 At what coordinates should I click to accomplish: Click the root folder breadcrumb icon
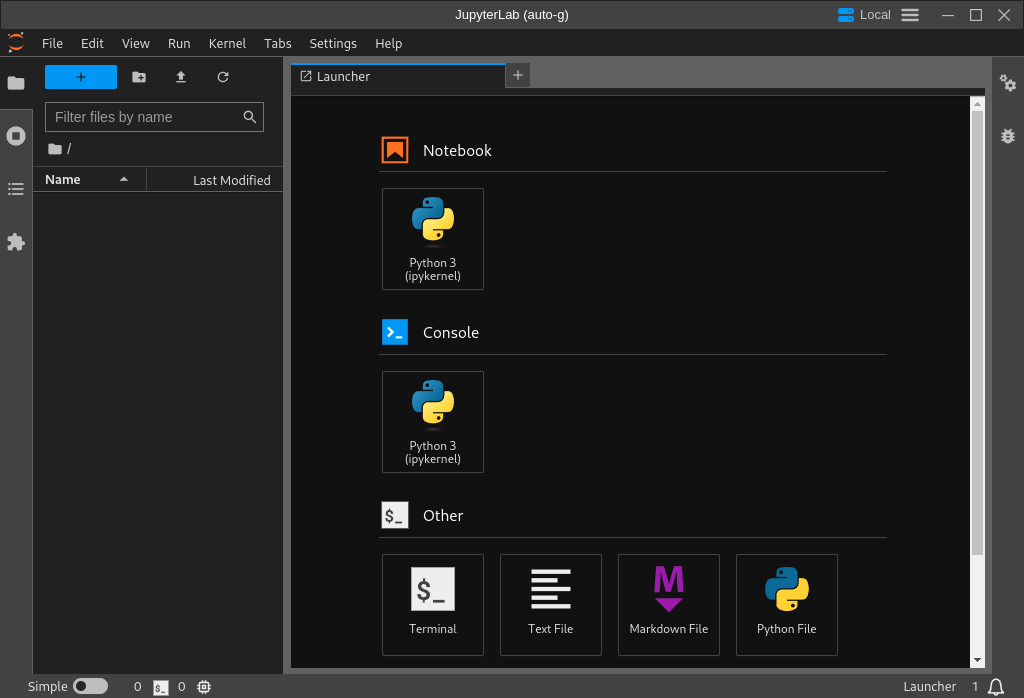(x=55, y=149)
